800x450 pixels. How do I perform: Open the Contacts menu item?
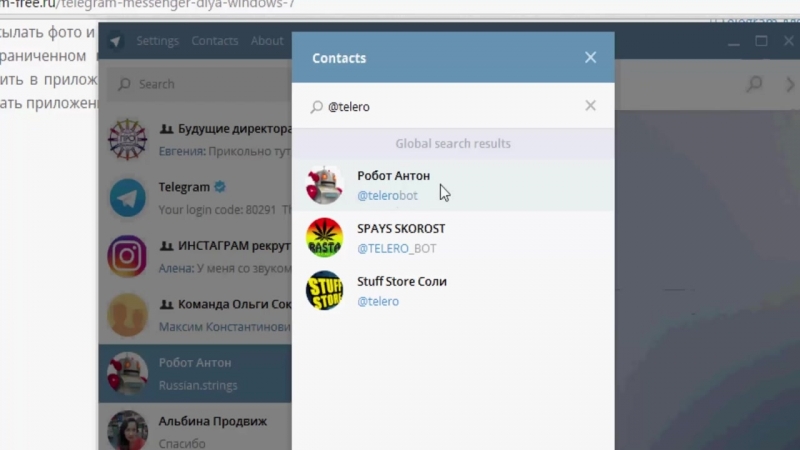tap(215, 41)
